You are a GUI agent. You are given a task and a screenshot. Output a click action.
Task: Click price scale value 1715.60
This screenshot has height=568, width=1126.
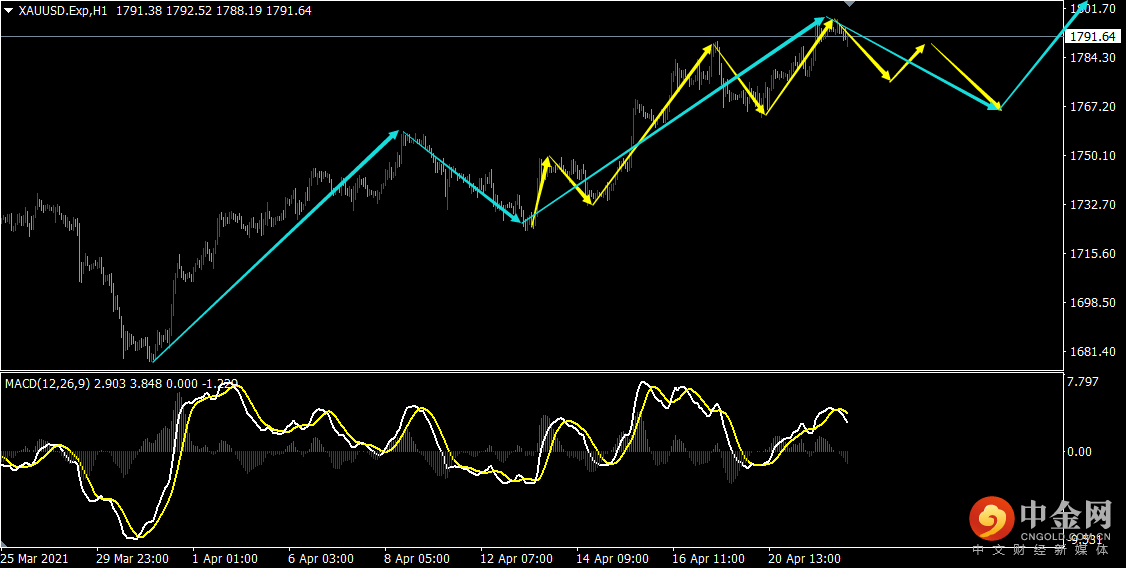coord(1092,253)
